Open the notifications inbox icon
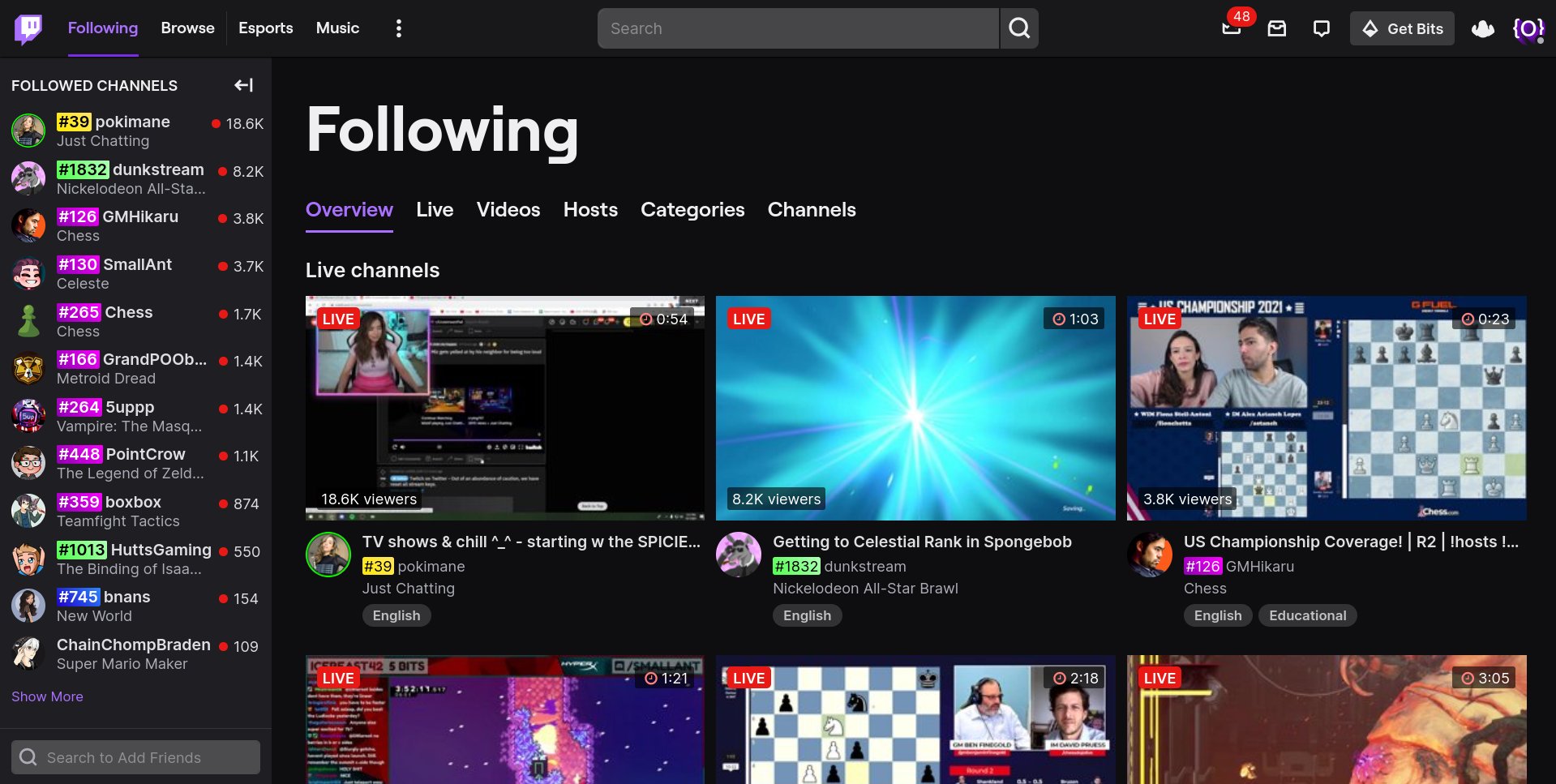This screenshot has width=1556, height=784. click(x=1277, y=29)
